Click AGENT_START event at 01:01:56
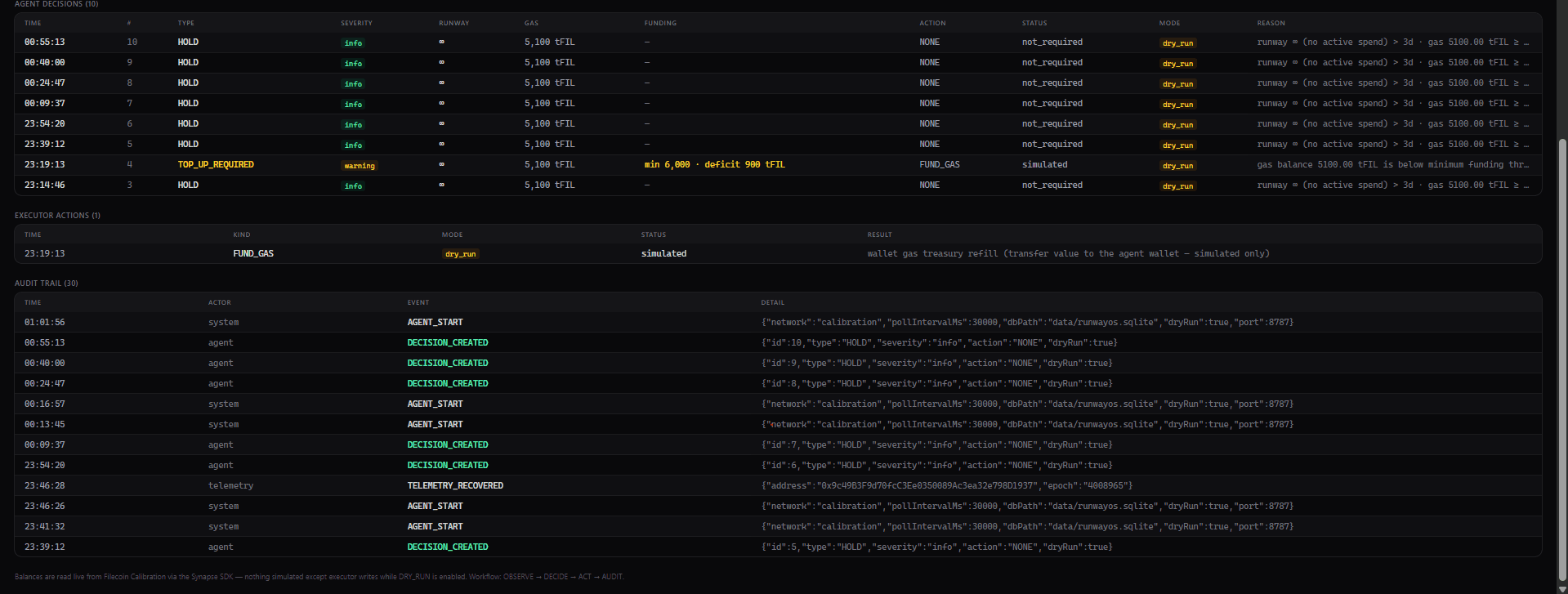The image size is (1568, 594). coord(435,322)
